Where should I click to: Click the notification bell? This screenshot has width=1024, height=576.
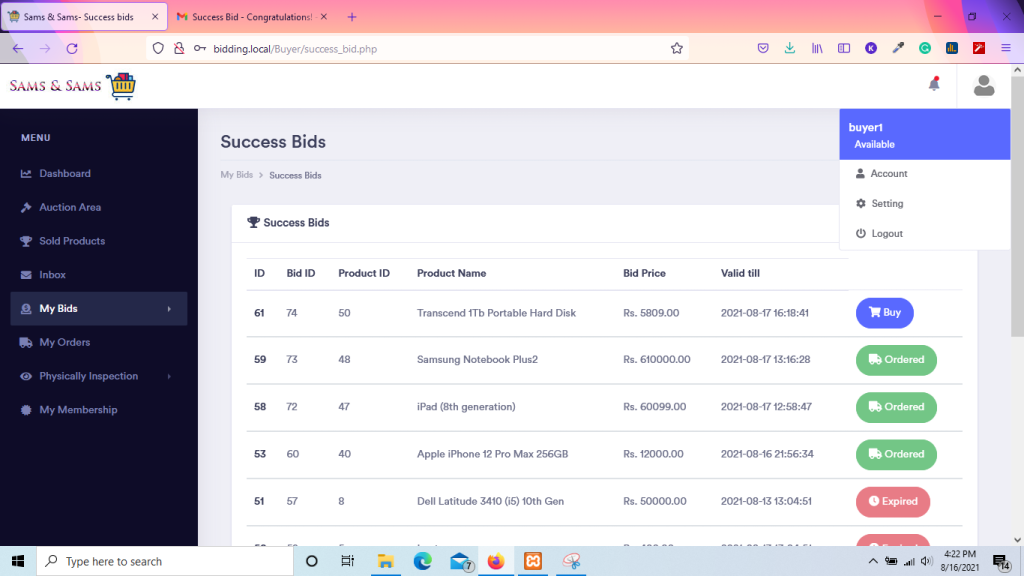pyautogui.click(x=933, y=86)
